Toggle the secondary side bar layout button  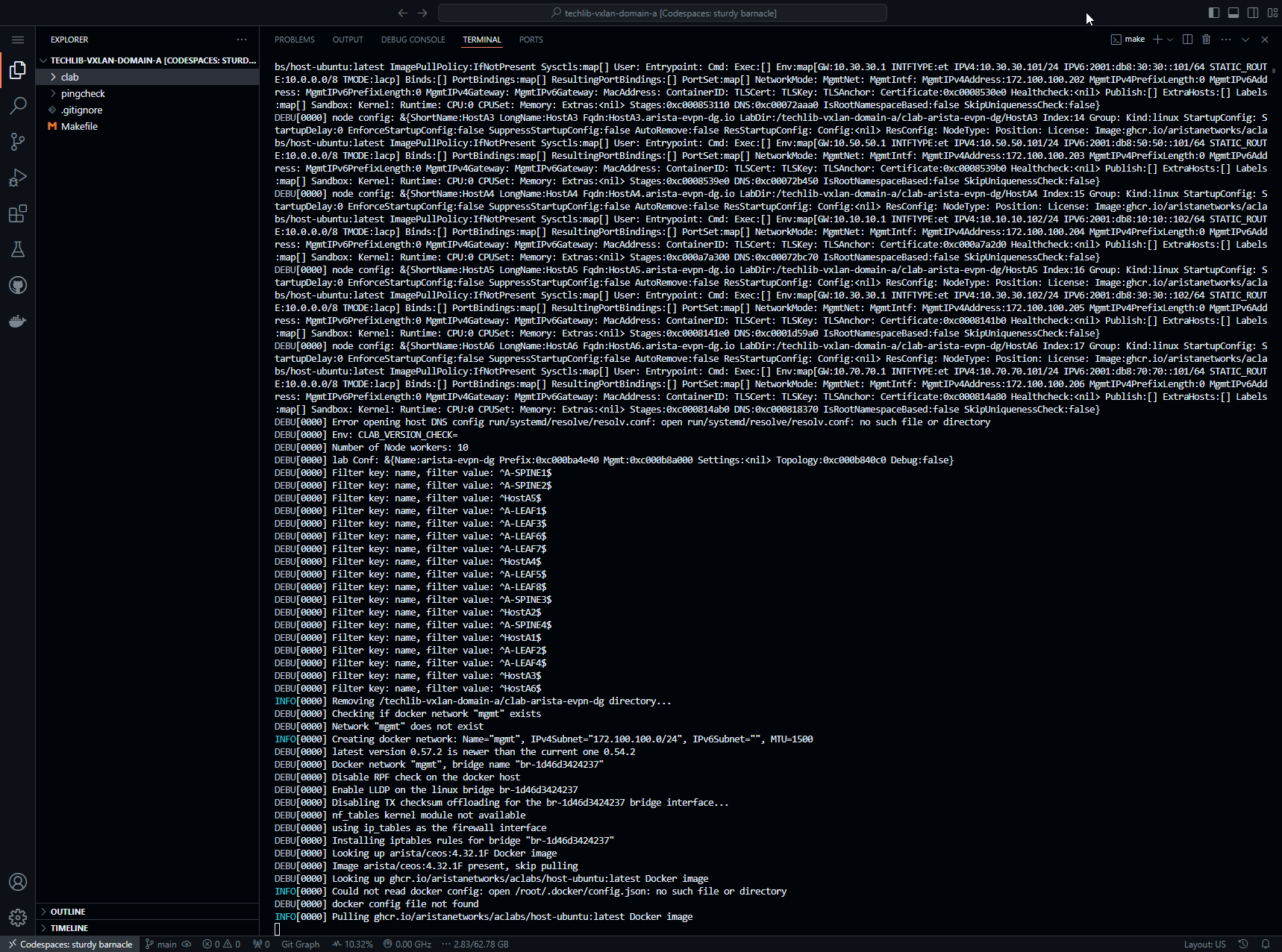(x=1253, y=13)
